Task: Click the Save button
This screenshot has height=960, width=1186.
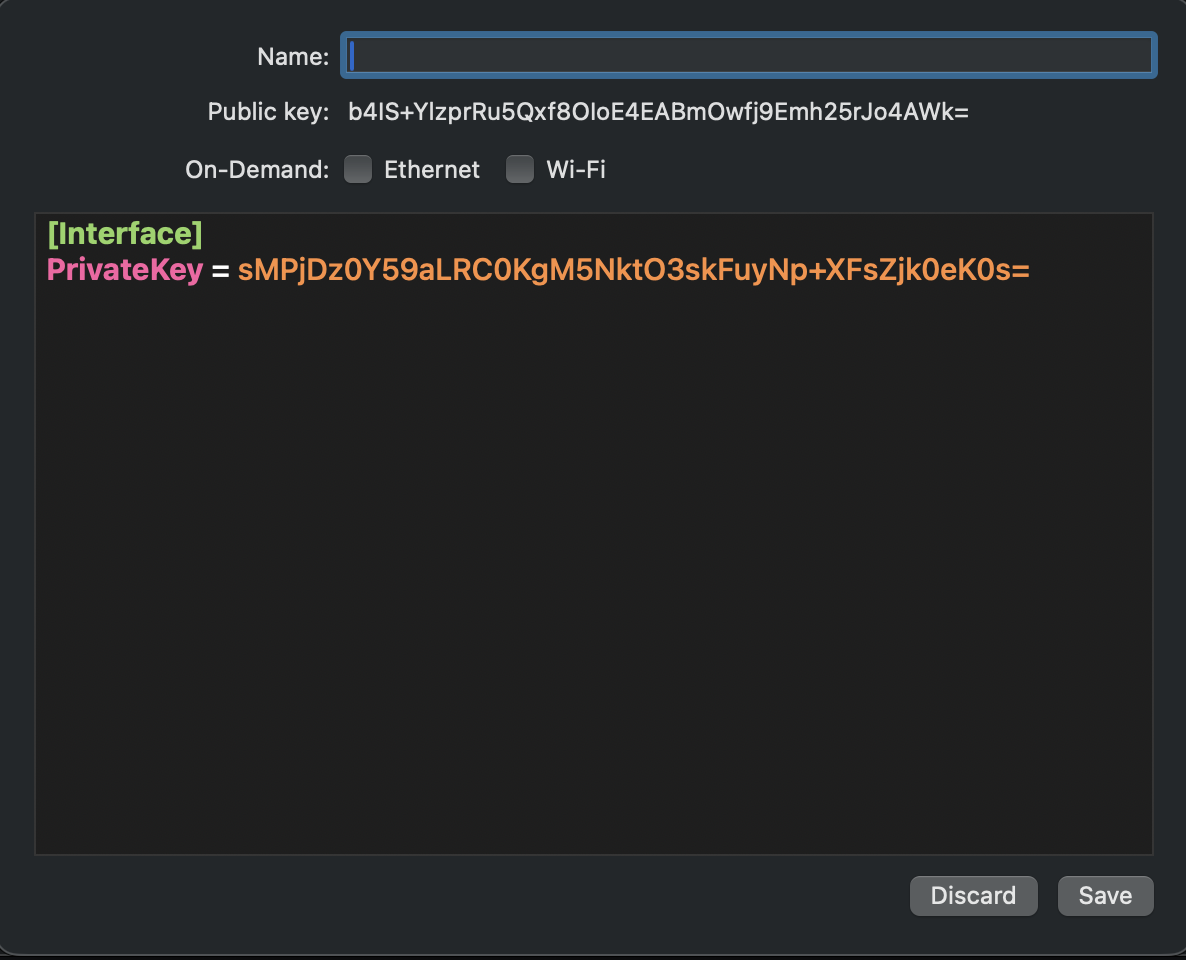Action: coord(1105,896)
